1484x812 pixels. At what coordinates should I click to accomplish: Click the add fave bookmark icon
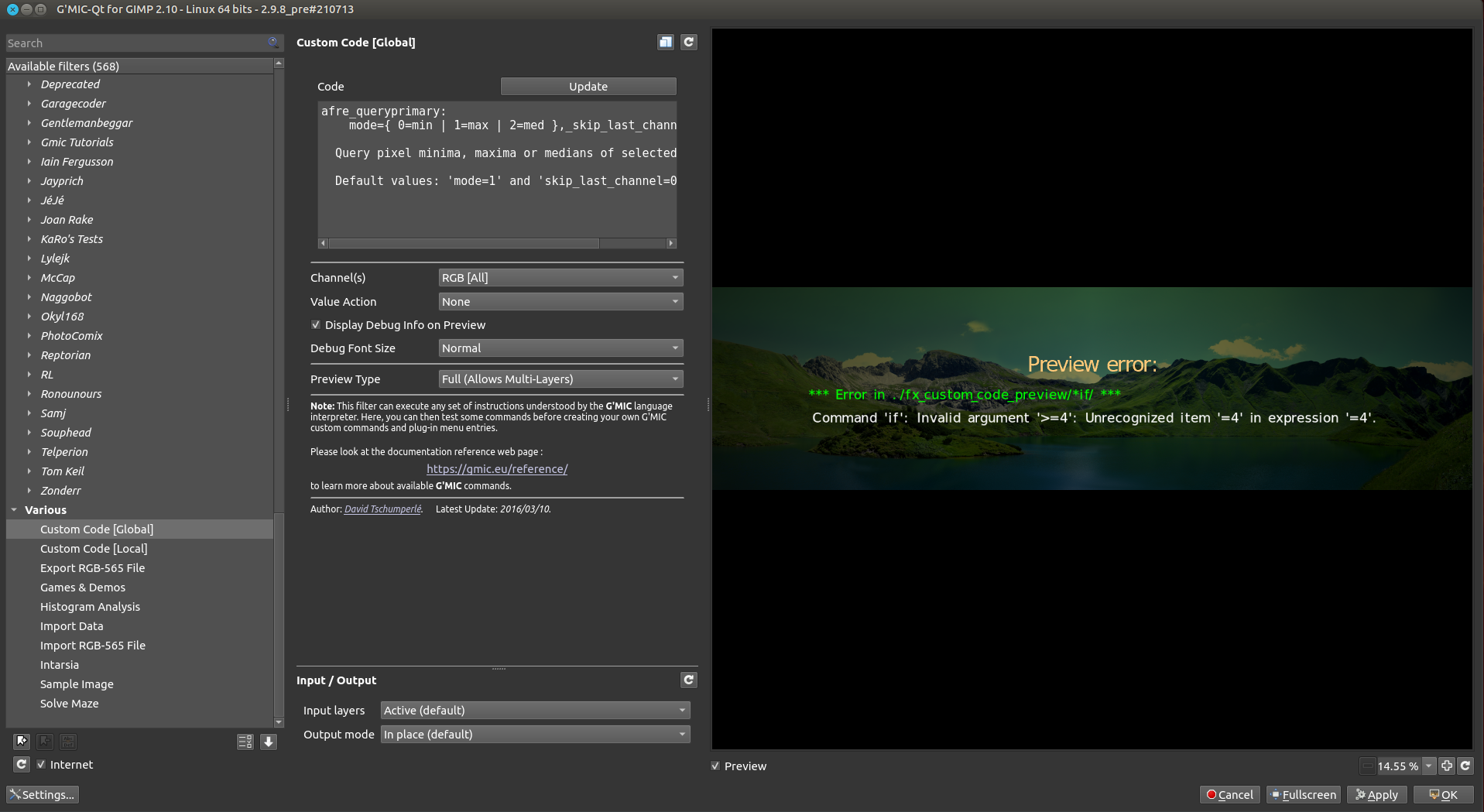(22, 742)
